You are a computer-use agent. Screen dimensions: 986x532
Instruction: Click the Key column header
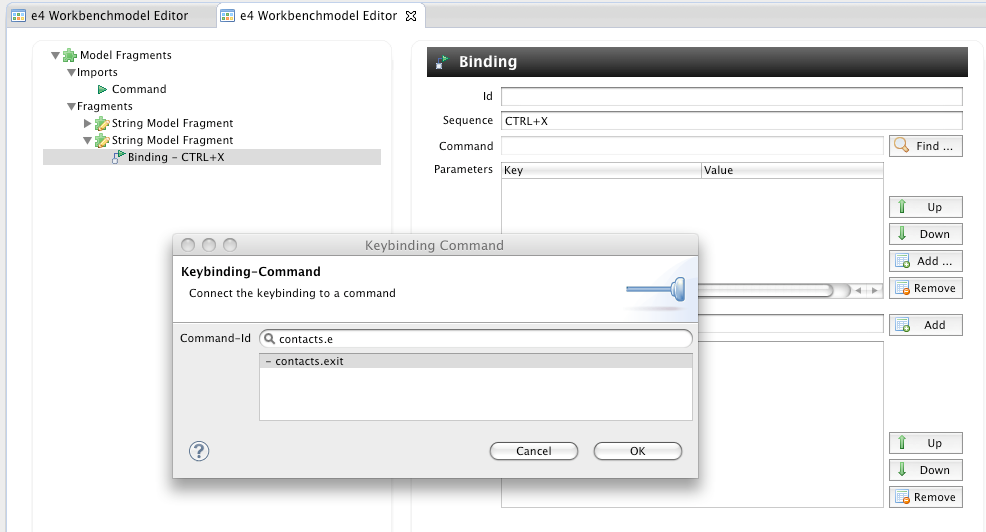tap(601, 170)
